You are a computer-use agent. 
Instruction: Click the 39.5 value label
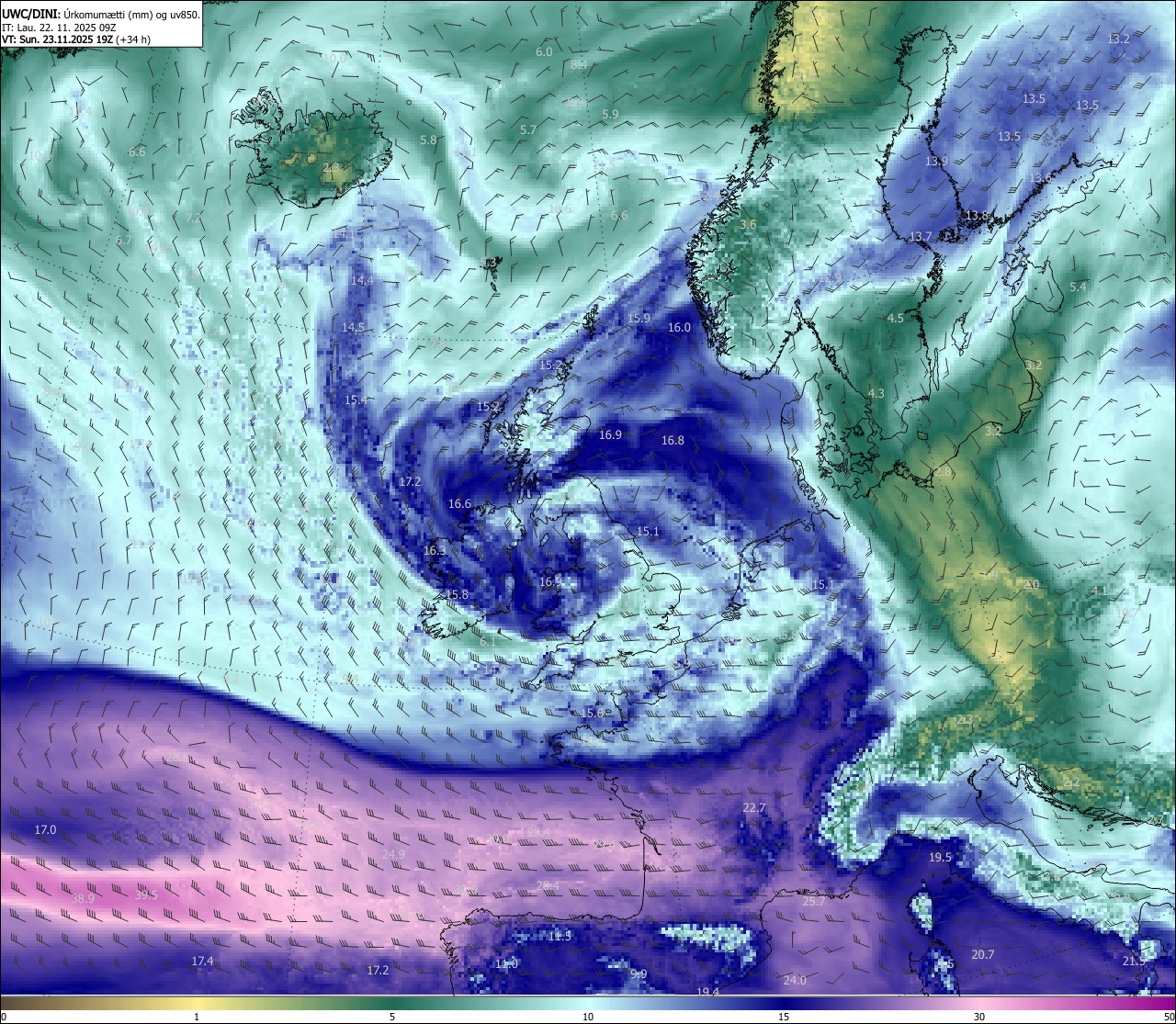[146, 895]
